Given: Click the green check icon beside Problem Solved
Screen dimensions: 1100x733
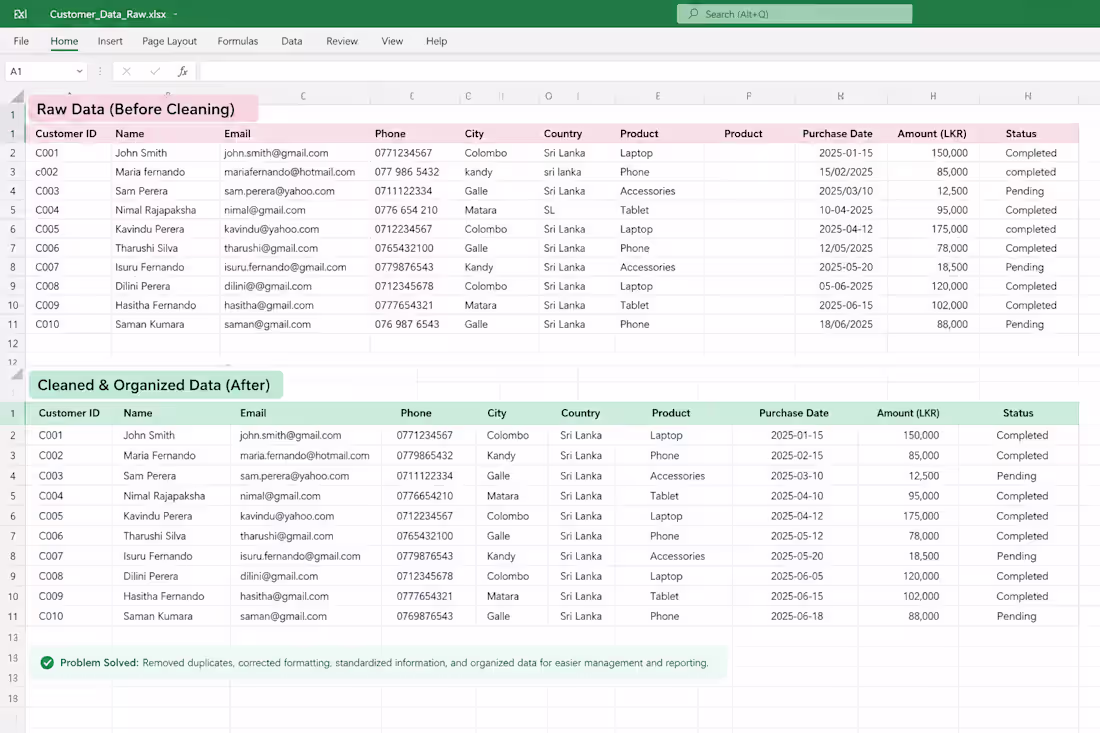Looking at the screenshot, I should 47,663.
